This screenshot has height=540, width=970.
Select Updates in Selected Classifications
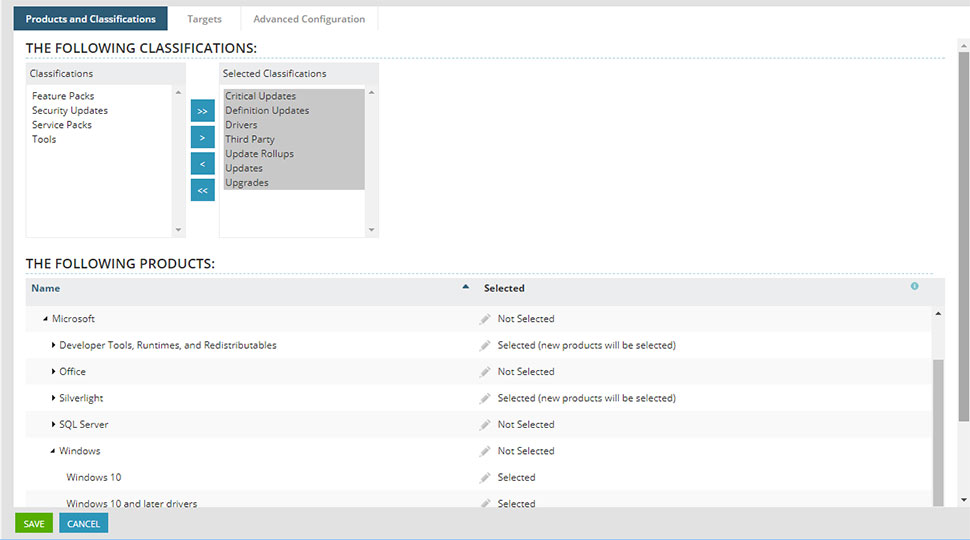pyautogui.click(x=244, y=168)
